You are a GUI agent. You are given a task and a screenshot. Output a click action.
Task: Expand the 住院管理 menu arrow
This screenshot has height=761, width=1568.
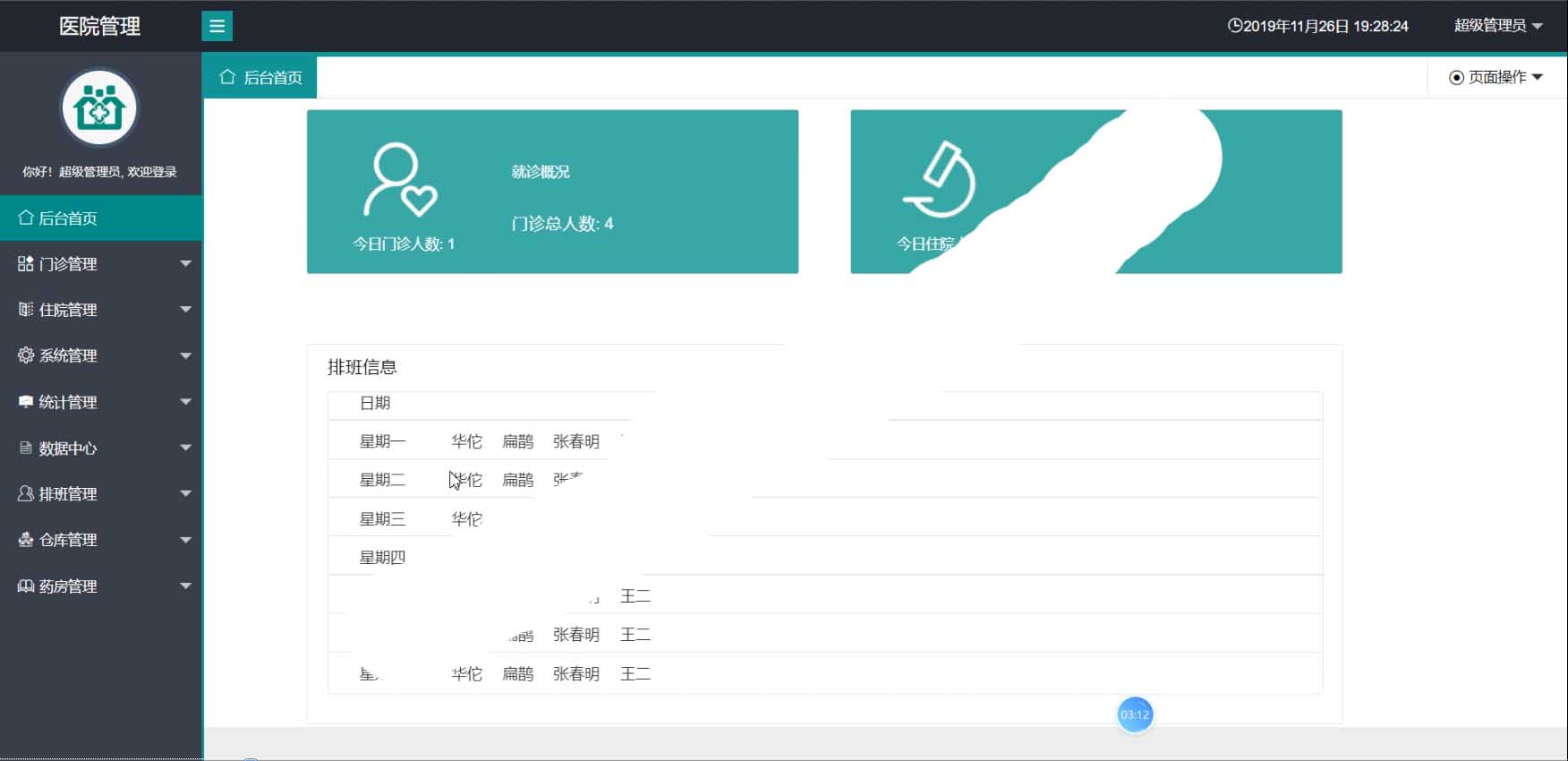click(185, 310)
